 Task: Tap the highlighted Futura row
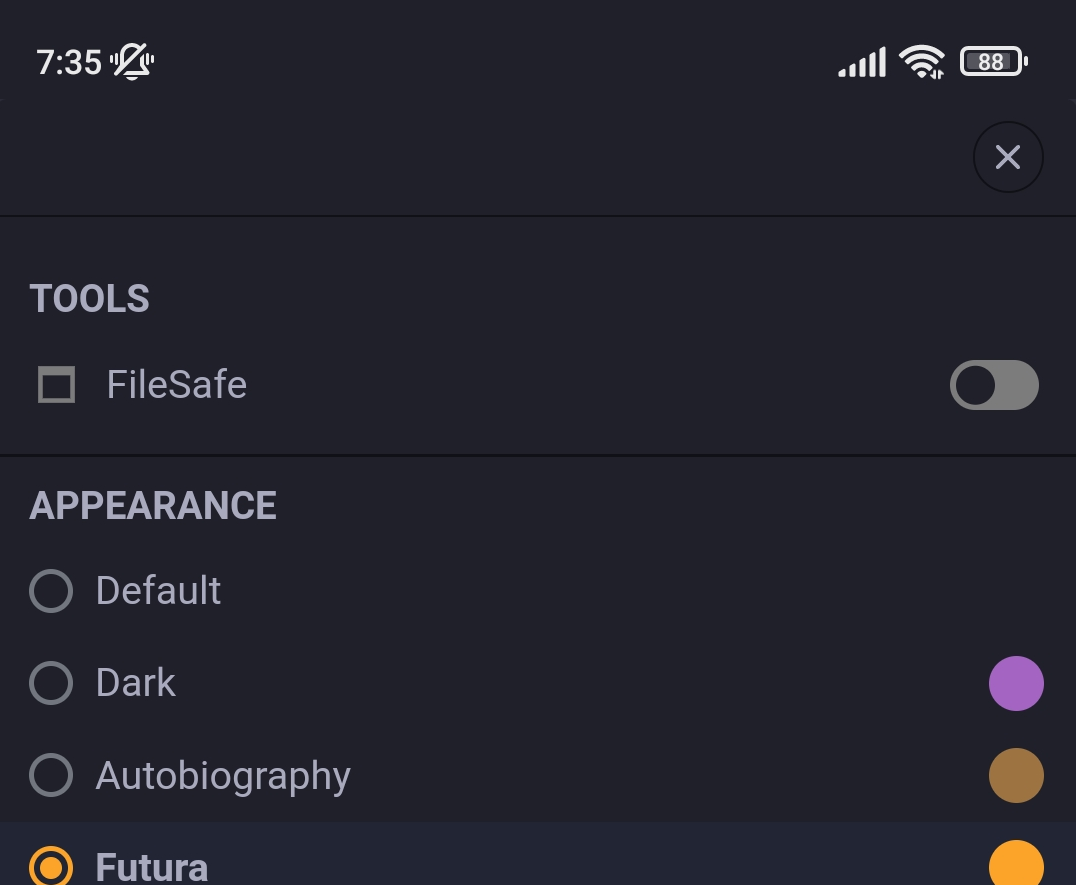click(x=500, y=864)
